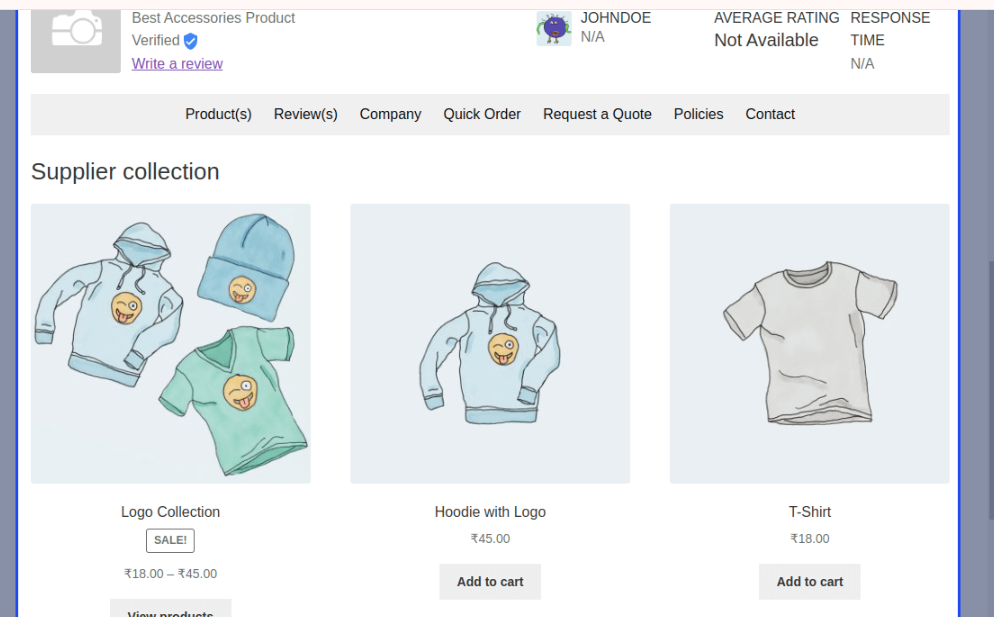This screenshot has height=617, width=994.
Task: Add the T-Shirt to cart
Action: coord(810,581)
